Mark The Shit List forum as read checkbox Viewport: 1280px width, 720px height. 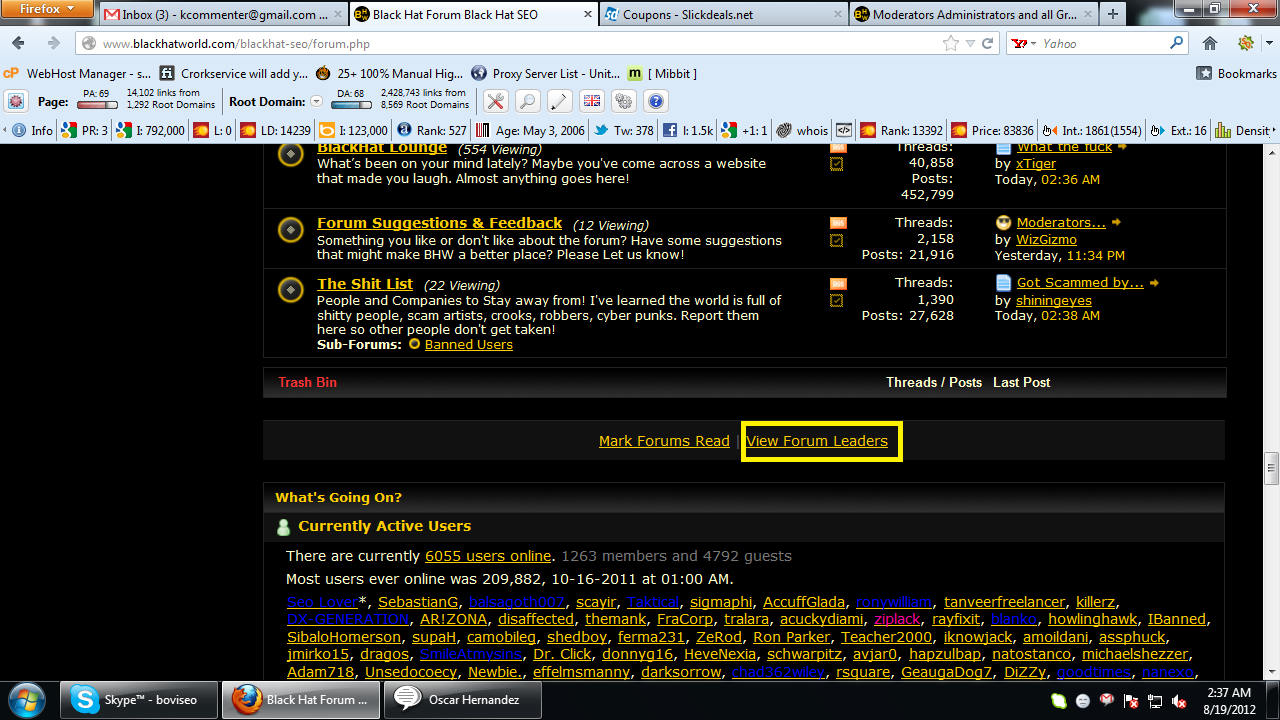pyautogui.click(x=837, y=301)
